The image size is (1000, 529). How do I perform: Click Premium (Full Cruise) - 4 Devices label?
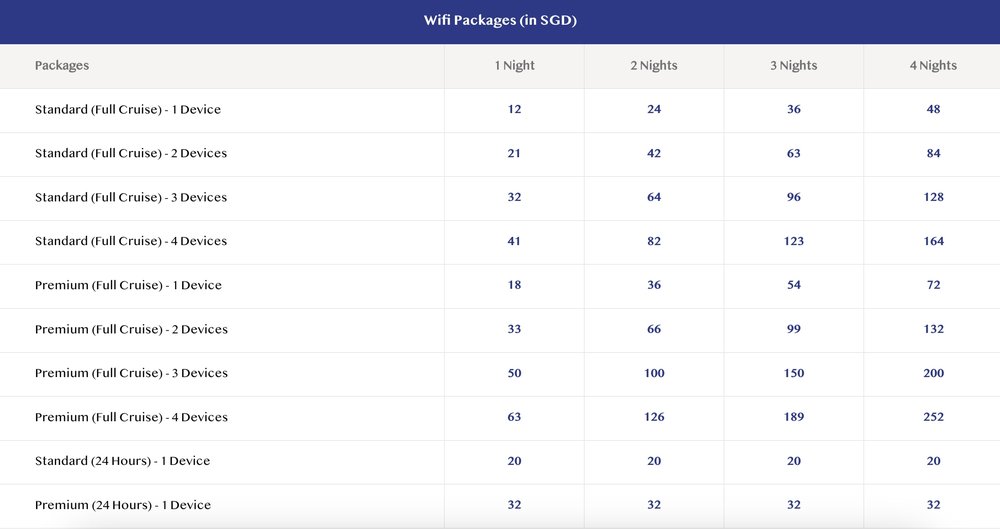[x=131, y=418]
